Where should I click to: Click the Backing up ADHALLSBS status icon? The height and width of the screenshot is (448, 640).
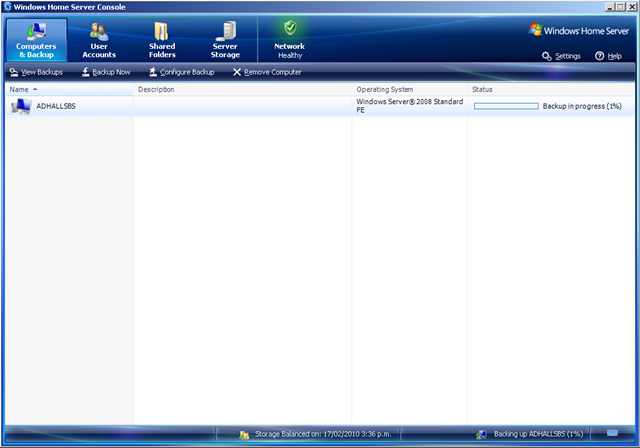pos(482,435)
